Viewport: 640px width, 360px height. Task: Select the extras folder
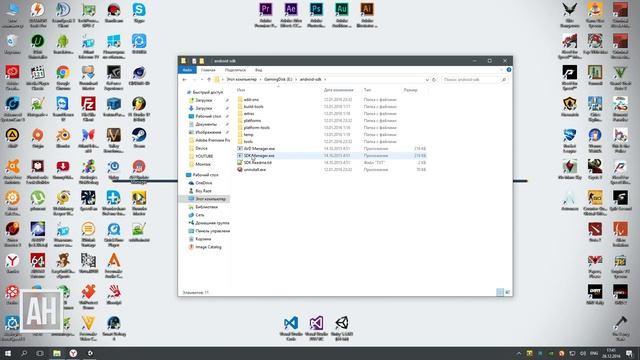pos(249,113)
